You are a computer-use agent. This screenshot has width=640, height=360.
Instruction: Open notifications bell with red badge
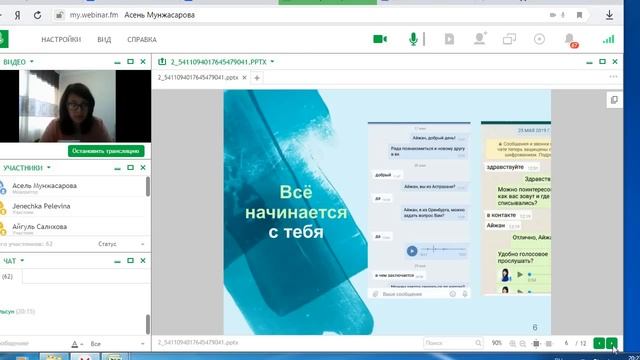point(570,40)
